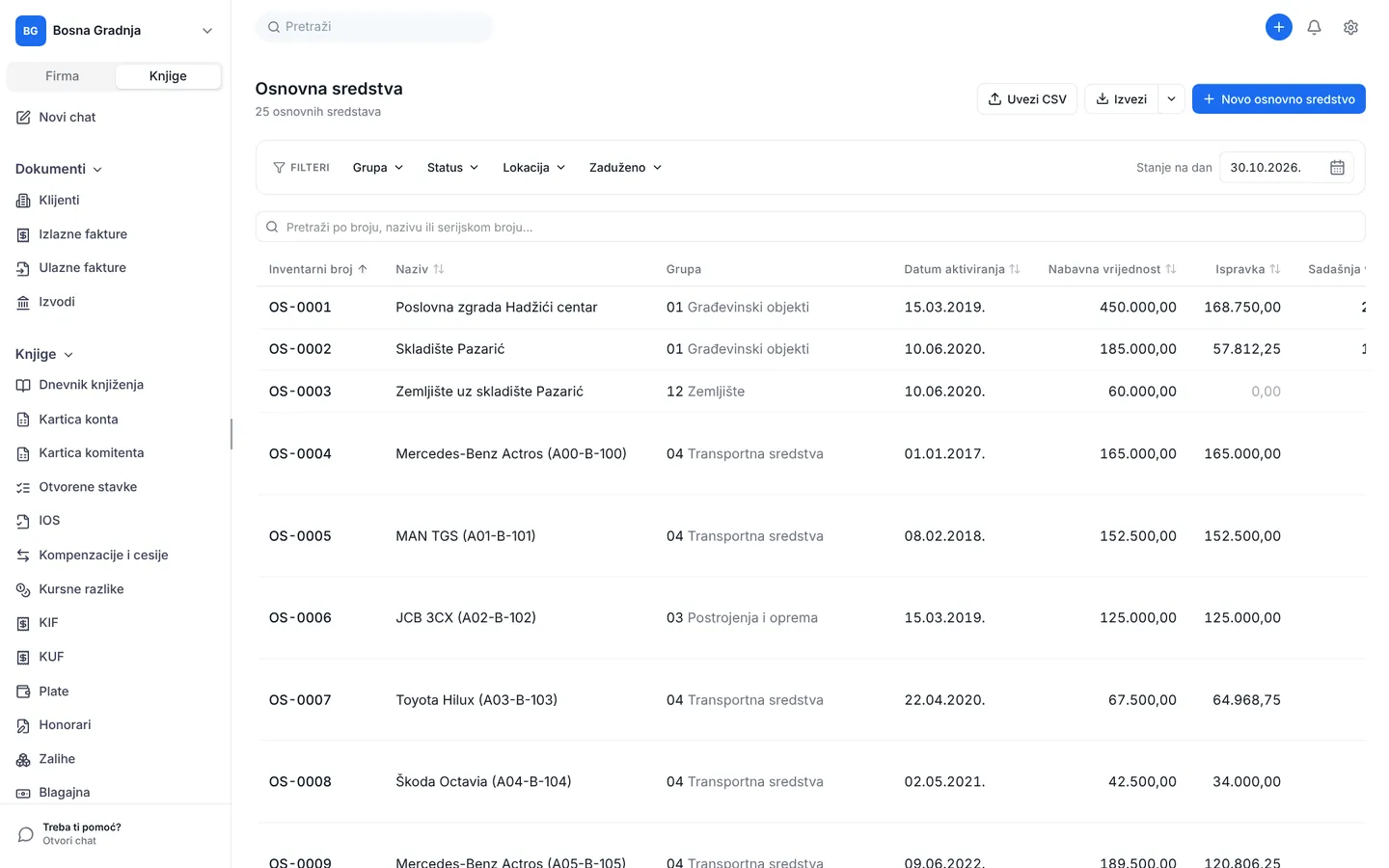Image resolution: width=1389 pixels, height=868 pixels.
Task: Sort by Datum aktiviranja column
Action: click(1015, 269)
